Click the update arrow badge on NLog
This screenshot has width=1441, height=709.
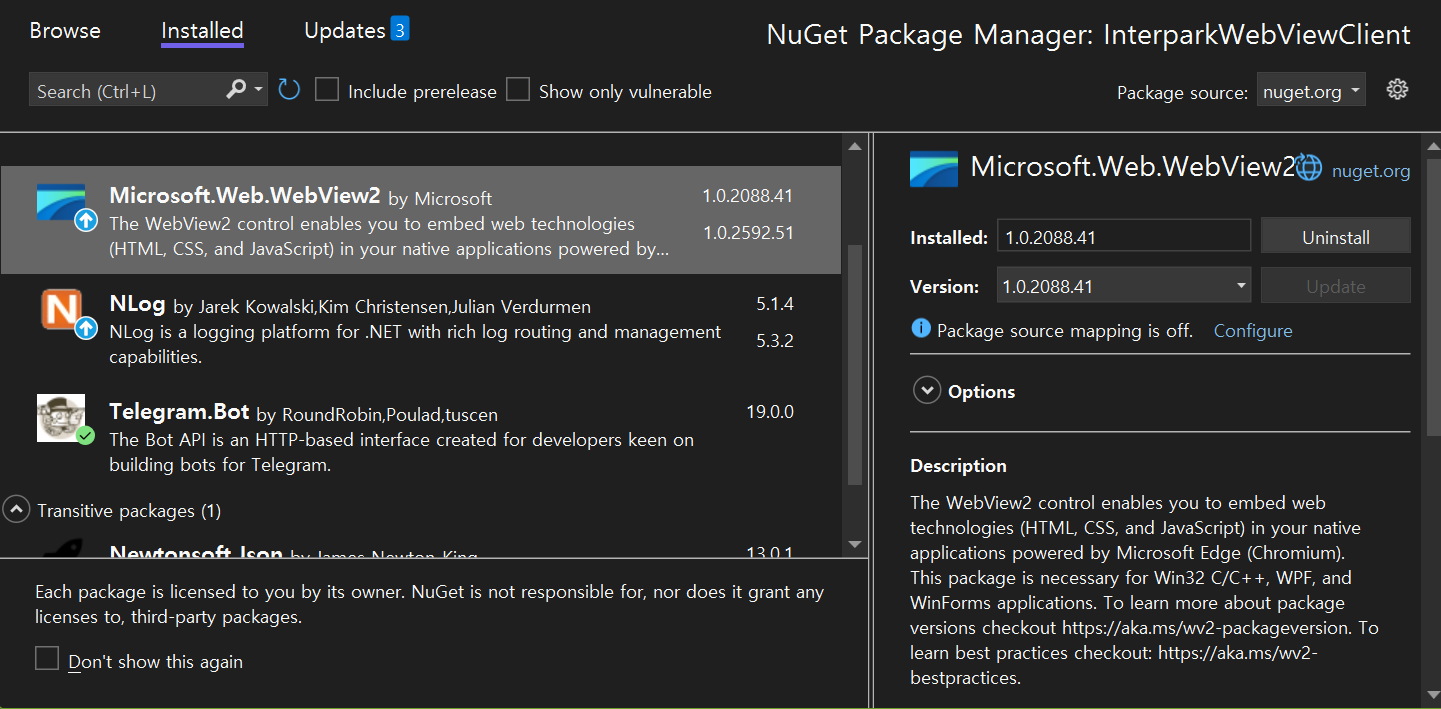86,327
